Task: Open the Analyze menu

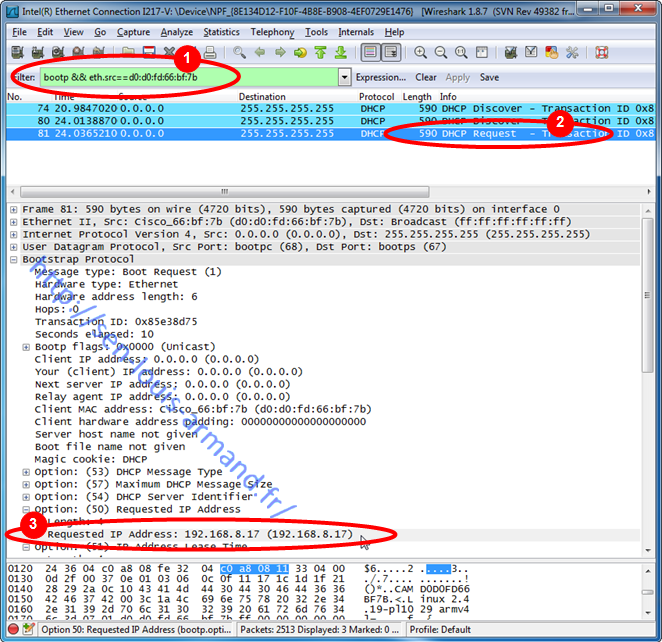Action: pyautogui.click(x=176, y=32)
